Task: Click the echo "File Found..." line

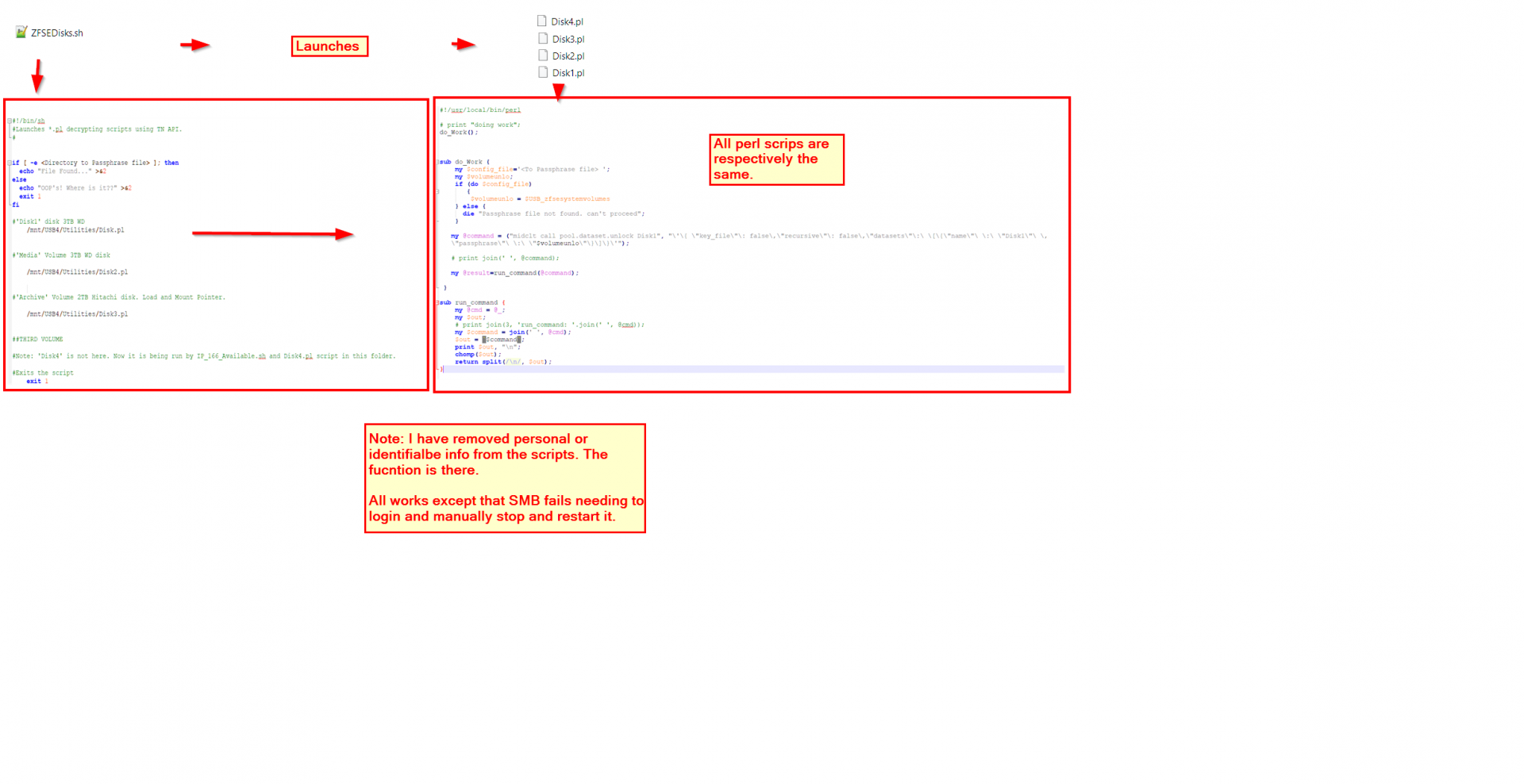Action: click(63, 171)
